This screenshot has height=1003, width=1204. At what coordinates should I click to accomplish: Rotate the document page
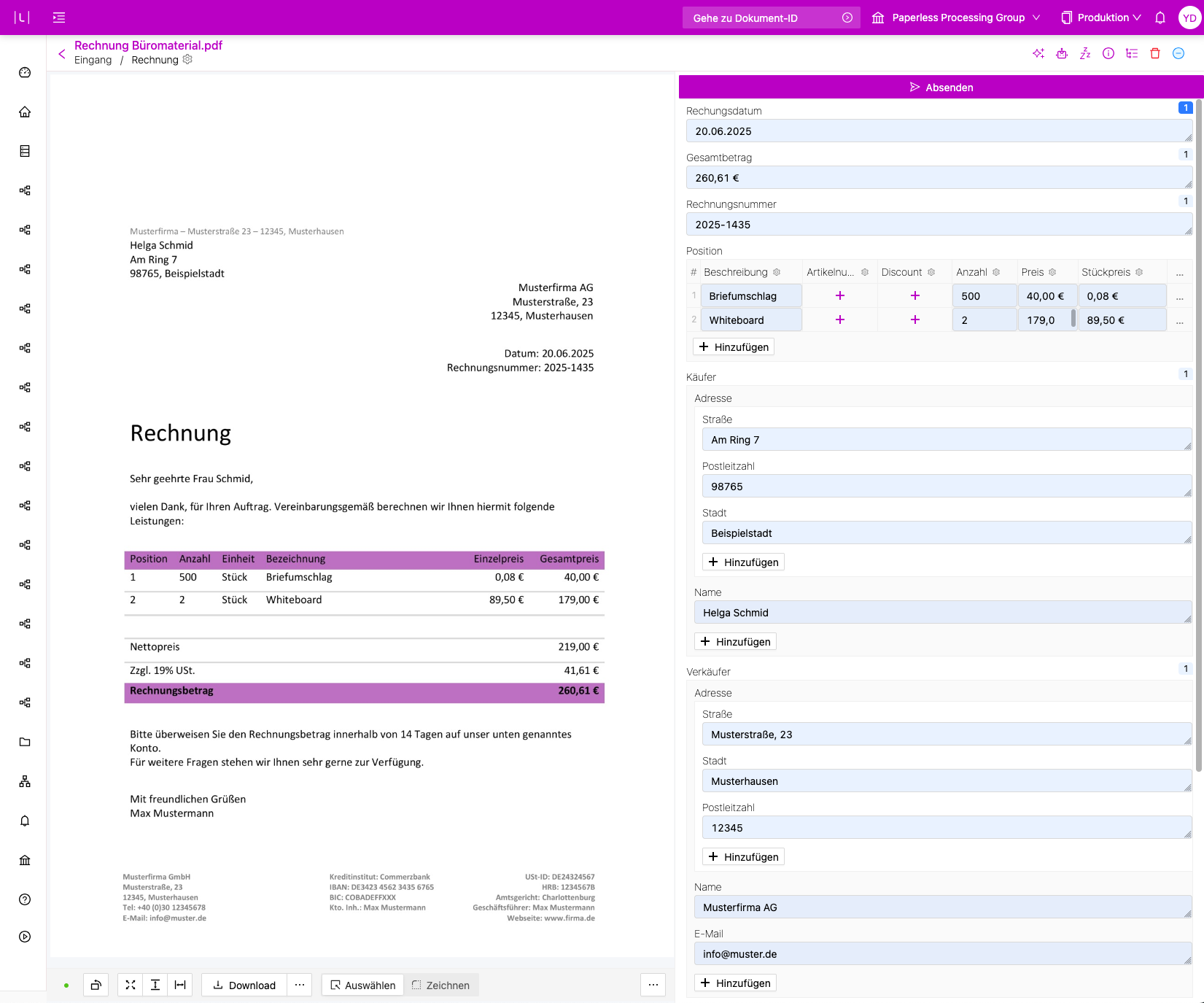click(96, 985)
